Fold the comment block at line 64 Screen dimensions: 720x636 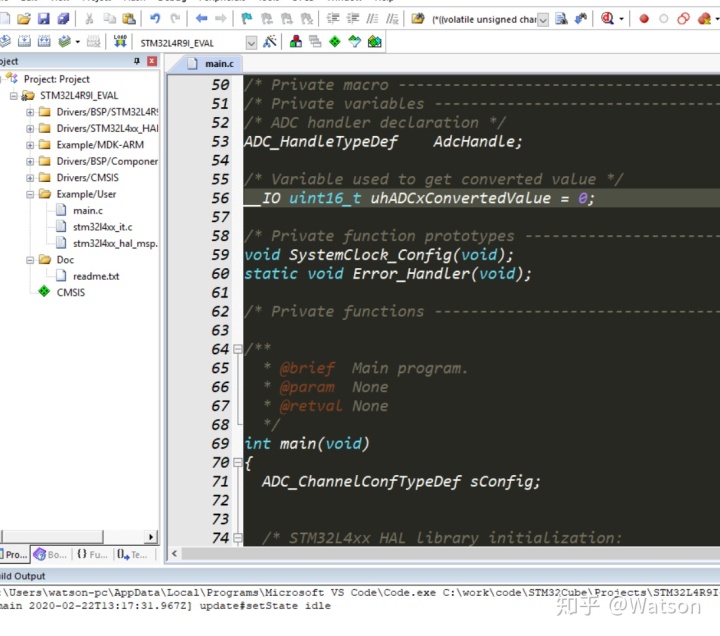coord(237,349)
